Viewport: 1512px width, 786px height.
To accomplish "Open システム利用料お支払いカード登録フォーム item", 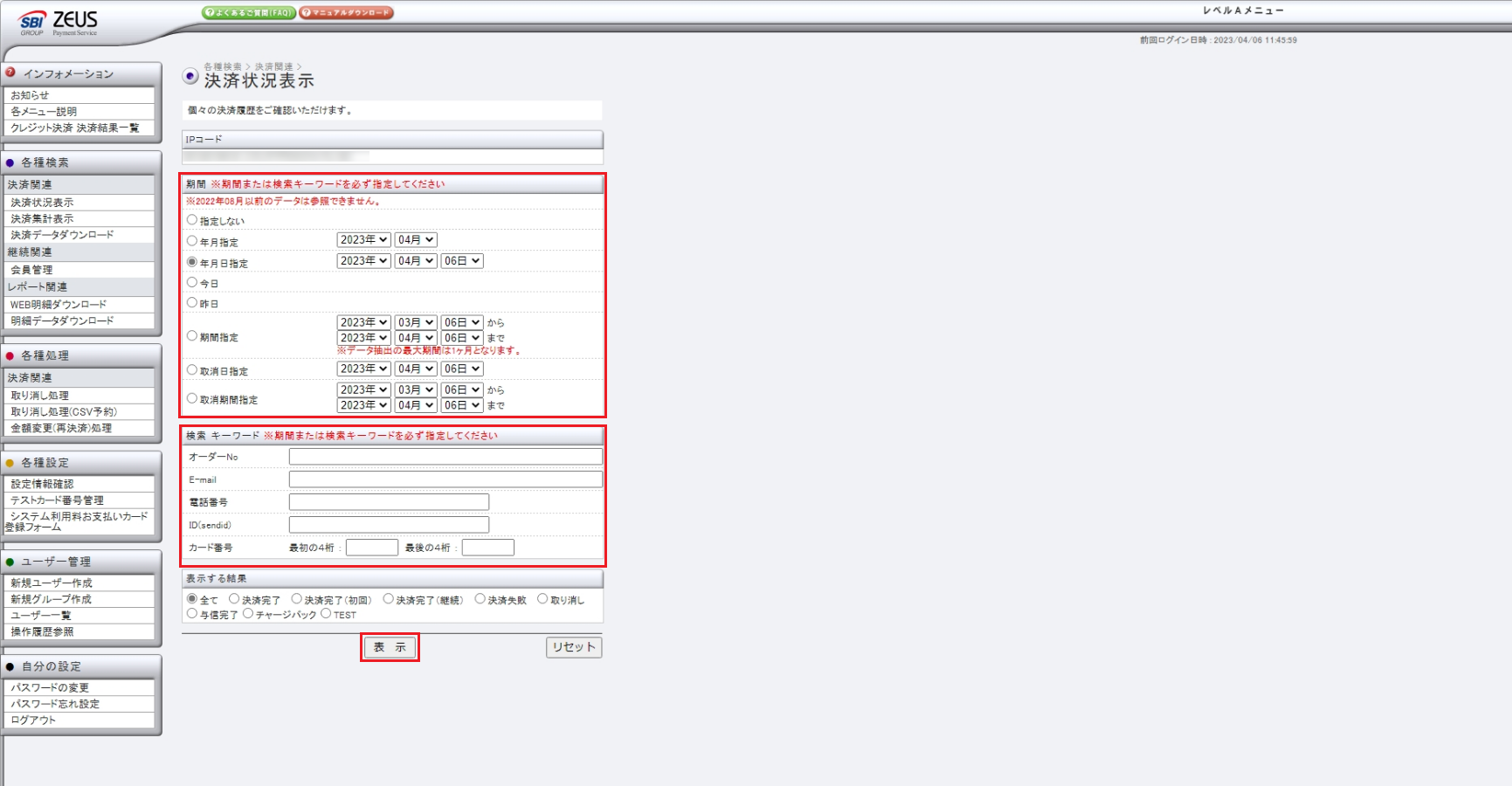I will pos(79,521).
